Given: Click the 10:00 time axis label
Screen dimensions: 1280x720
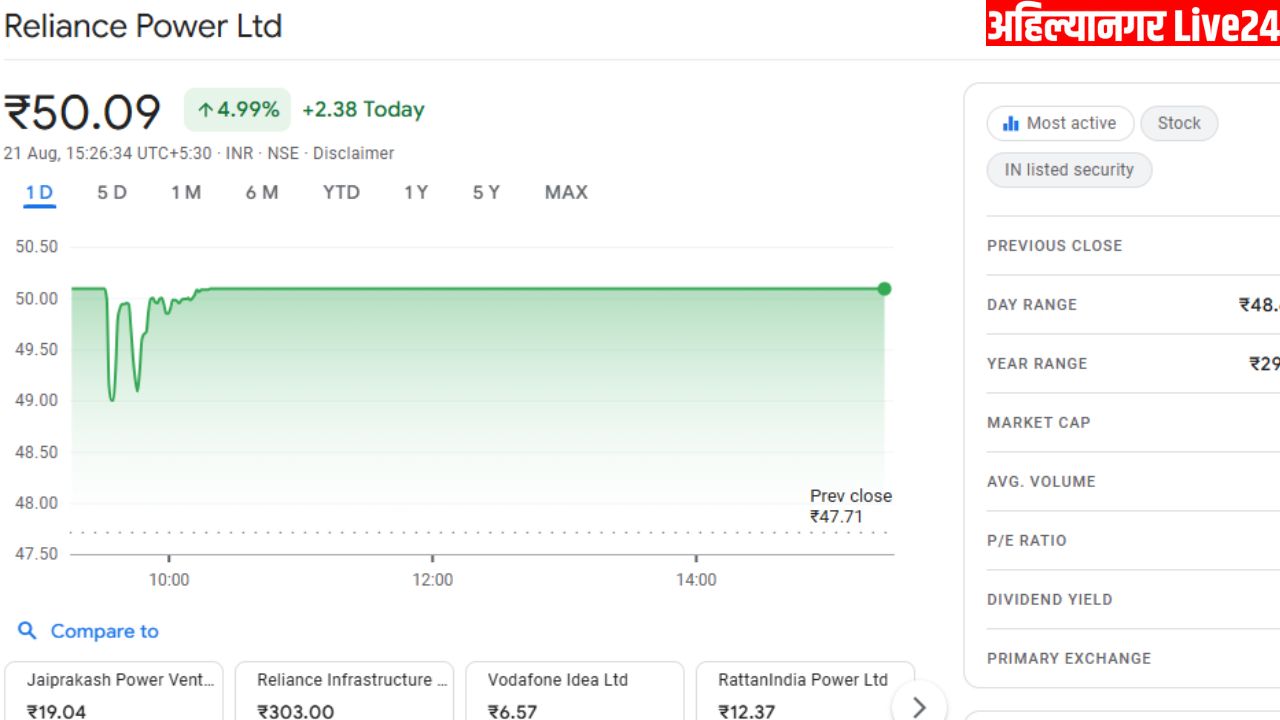Looking at the screenshot, I should tap(169, 580).
